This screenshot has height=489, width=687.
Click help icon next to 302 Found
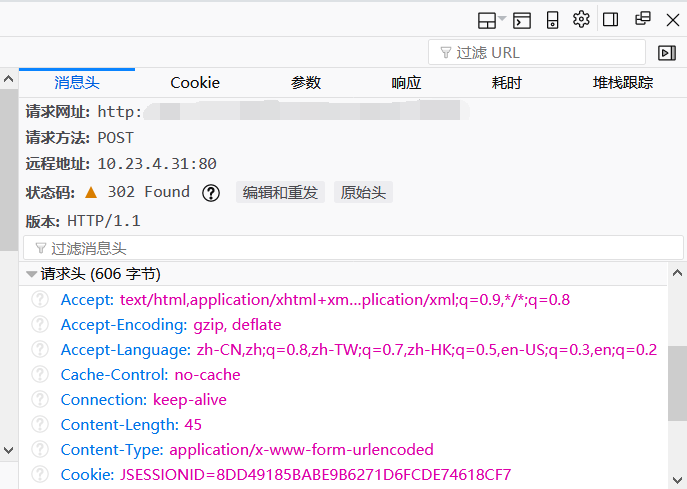coord(211,193)
